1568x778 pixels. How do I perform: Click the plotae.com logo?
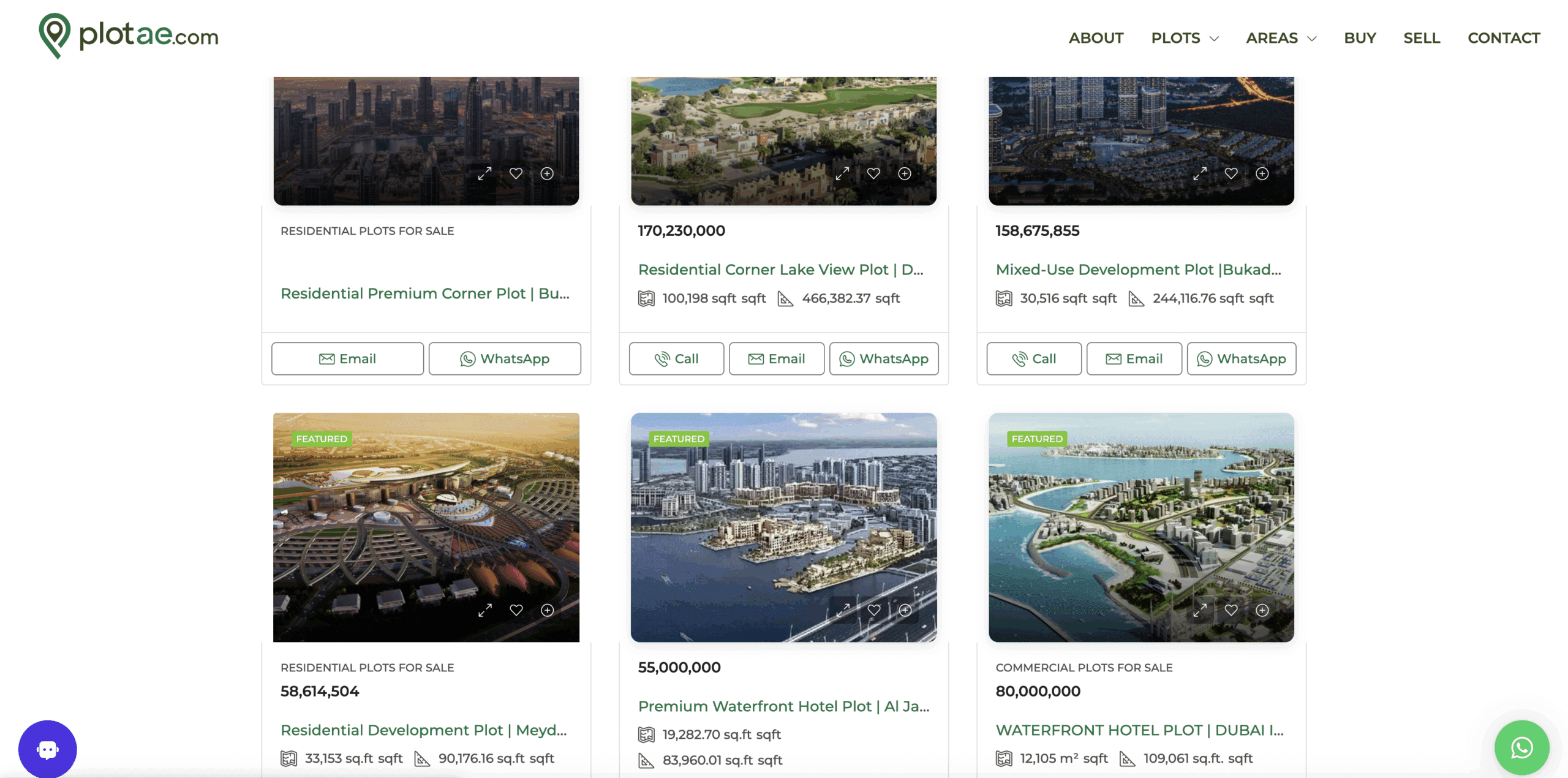129,36
